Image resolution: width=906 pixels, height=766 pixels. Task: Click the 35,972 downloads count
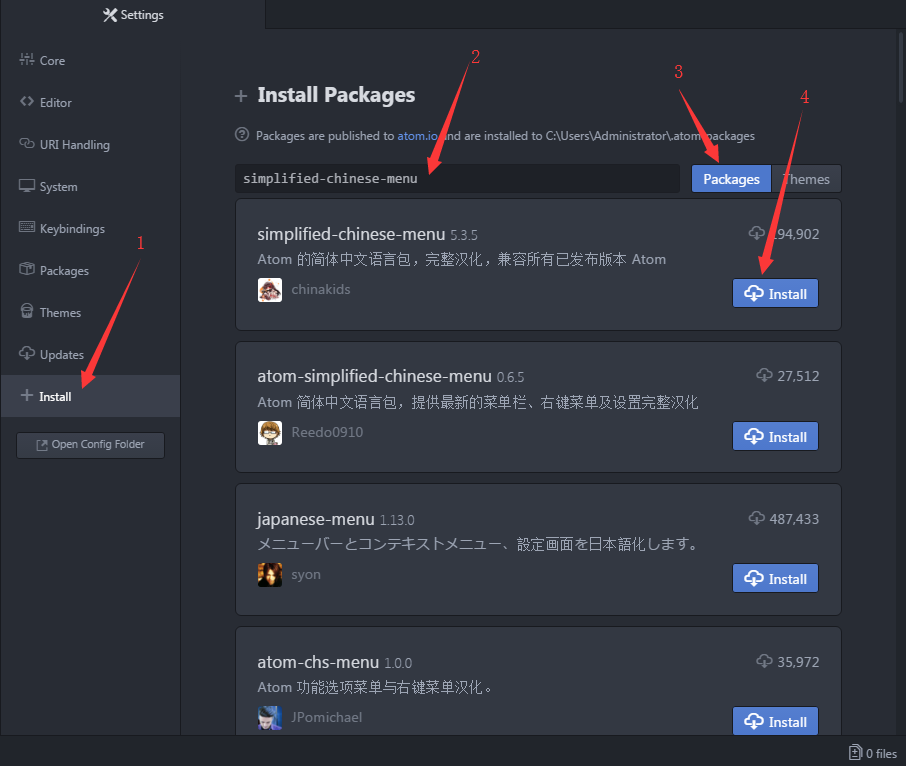(x=798, y=662)
